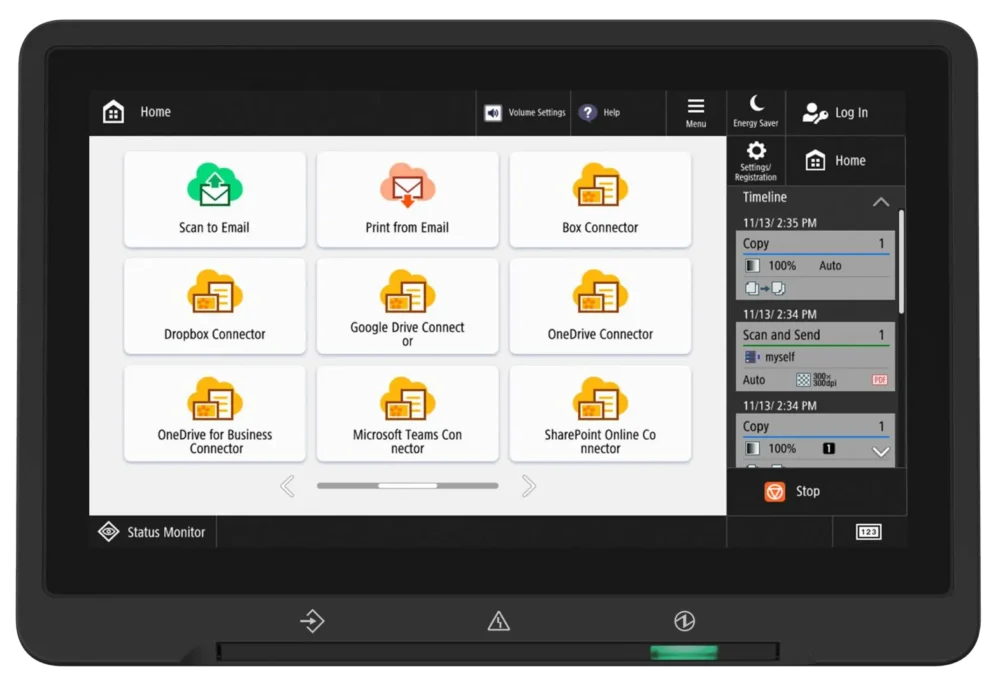Open the Print from Email app
Viewport: 1000px width, 682px height.
(407, 199)
